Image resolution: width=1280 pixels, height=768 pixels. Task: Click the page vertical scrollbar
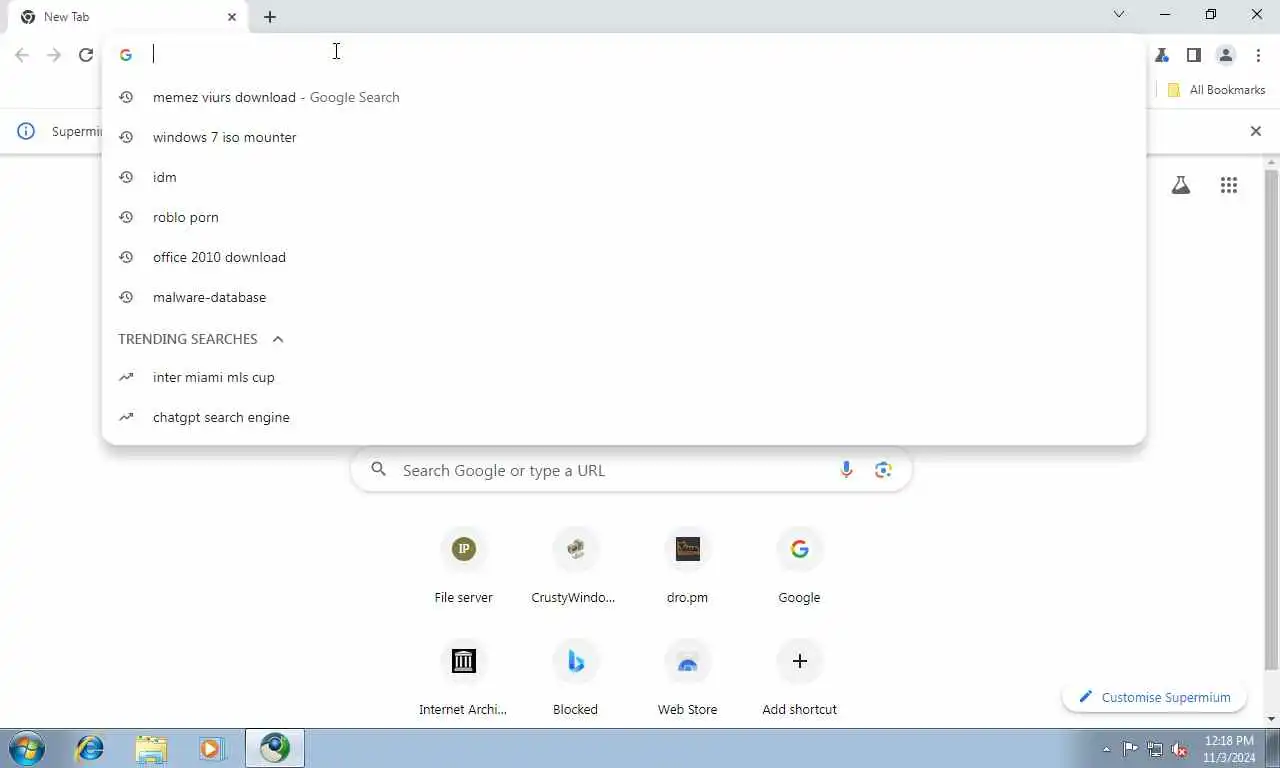pos(1271,420)
